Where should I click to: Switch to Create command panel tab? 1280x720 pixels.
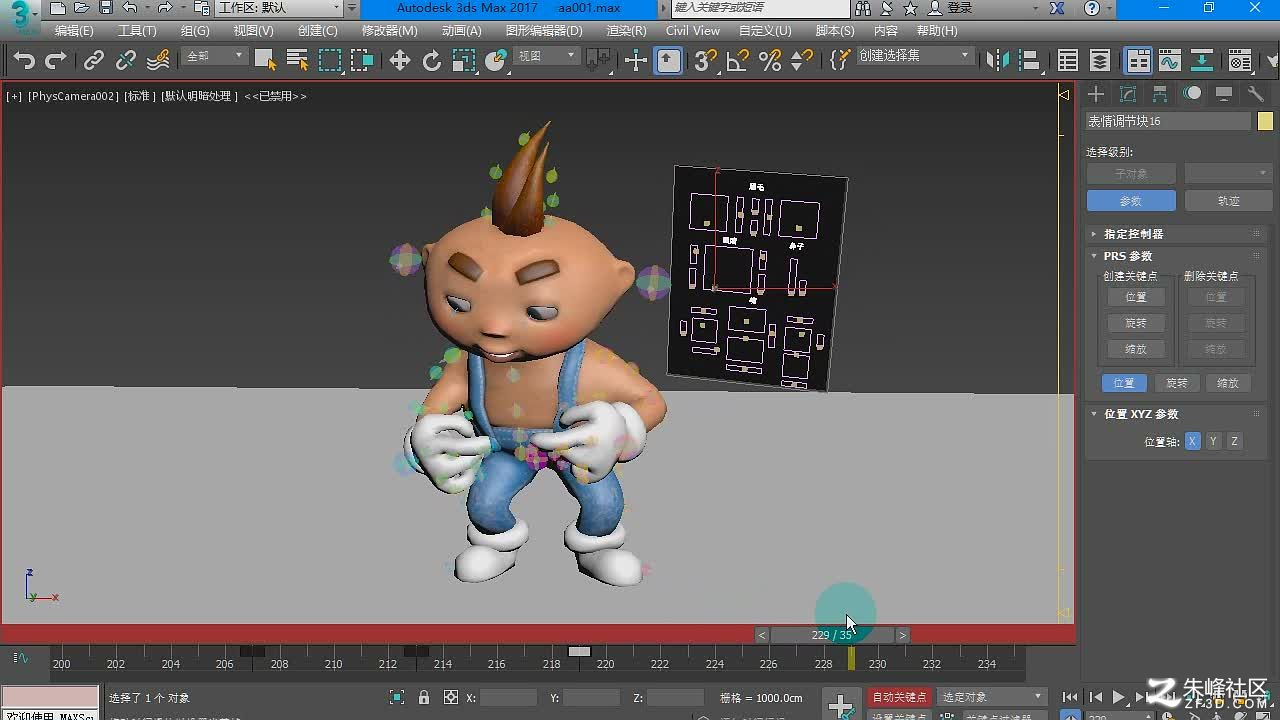pyautogui.click(x=1096, y=94)
